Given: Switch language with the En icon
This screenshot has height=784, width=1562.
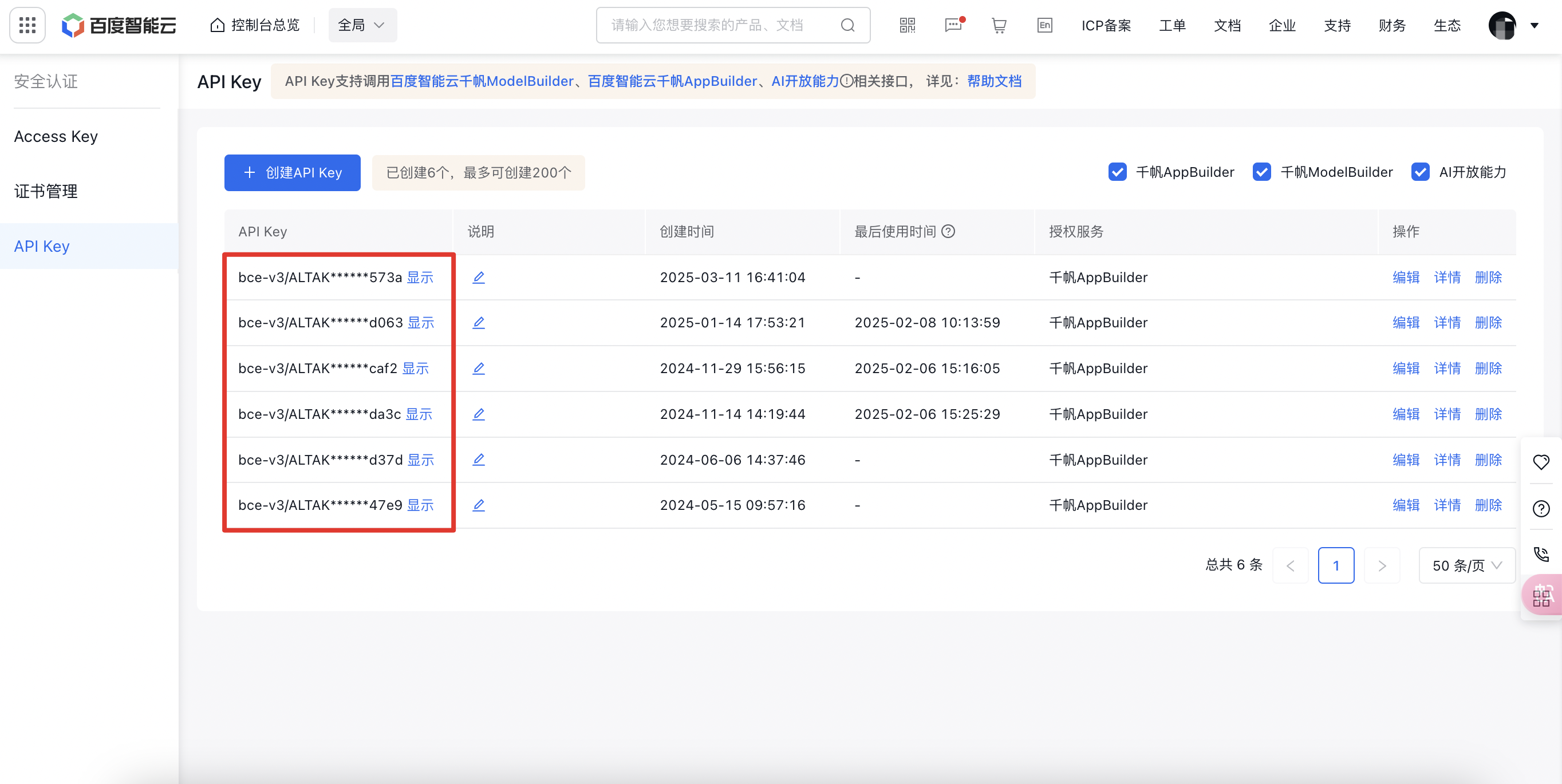Looking at the screenshot, I should pyautogui.click(x=1044, y=25).
